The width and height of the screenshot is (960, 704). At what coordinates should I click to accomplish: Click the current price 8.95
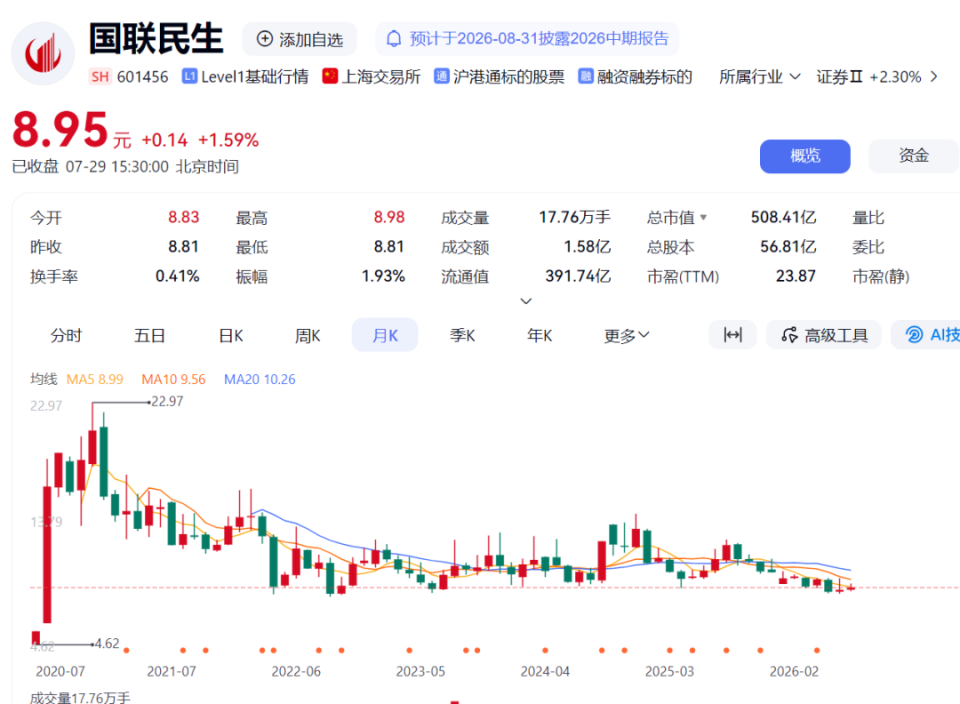click(60, 130)
